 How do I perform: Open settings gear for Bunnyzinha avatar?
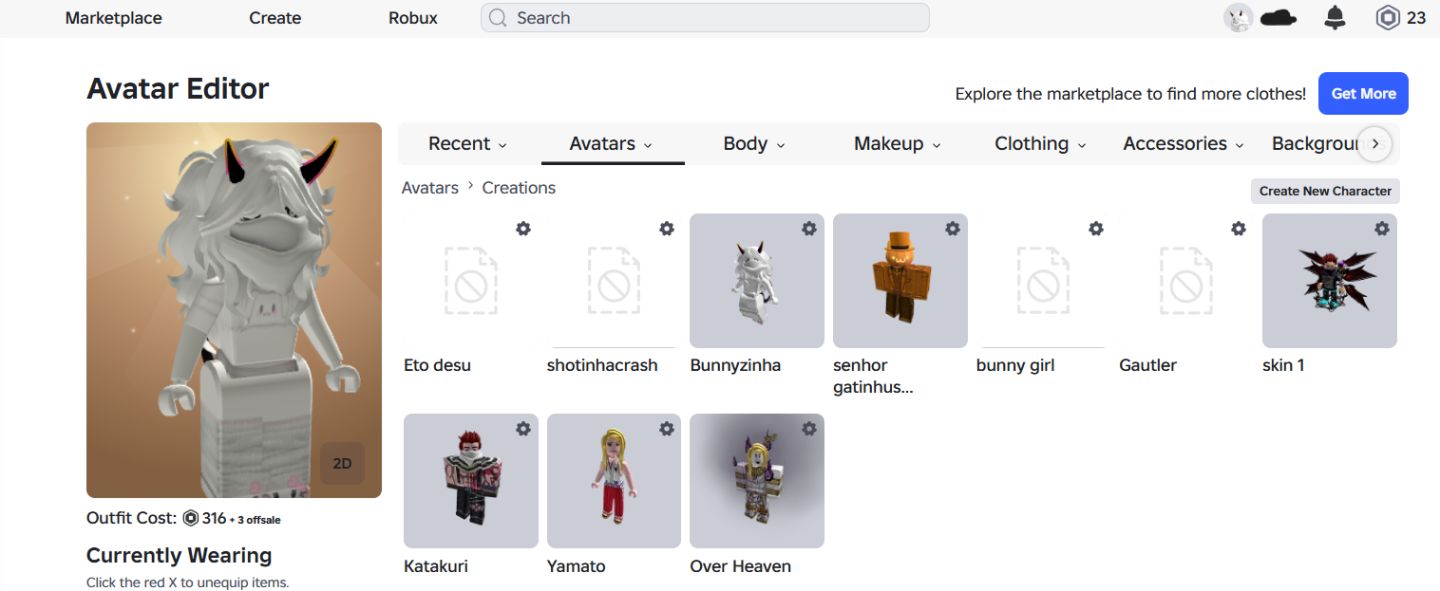809,229
